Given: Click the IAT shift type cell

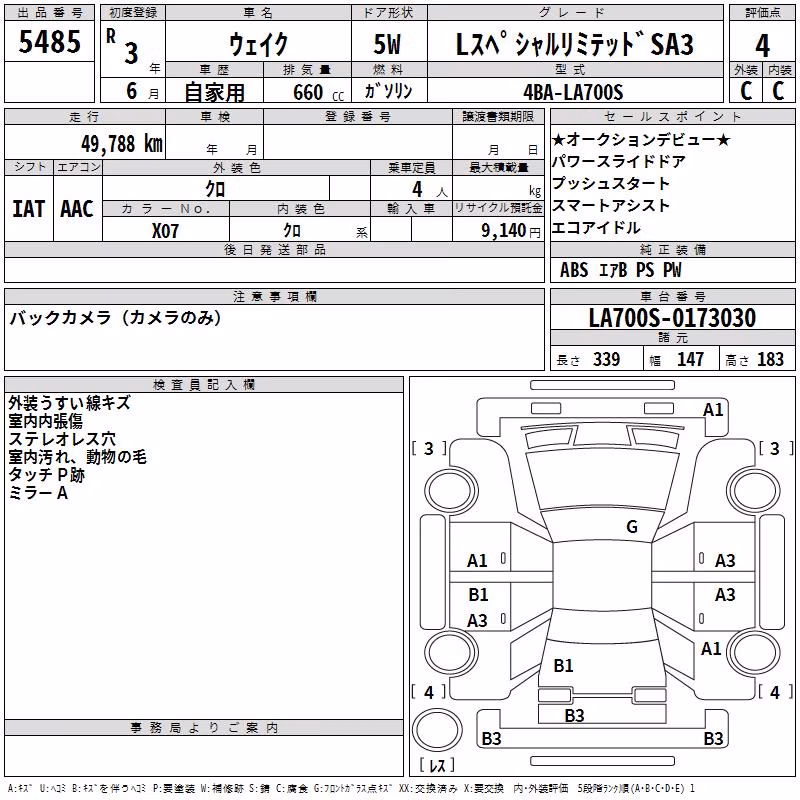Looking at the screenshot, I should click(x=29, y=209).
